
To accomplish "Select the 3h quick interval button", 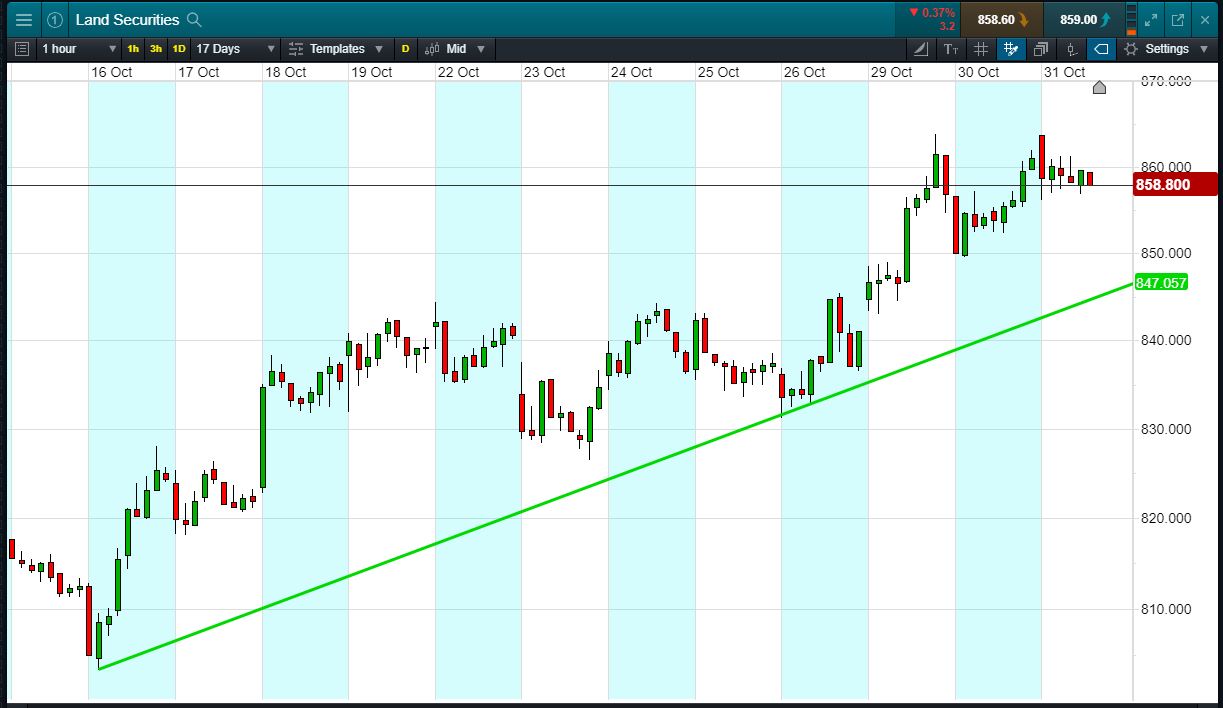I will click(x=156, y=48).
